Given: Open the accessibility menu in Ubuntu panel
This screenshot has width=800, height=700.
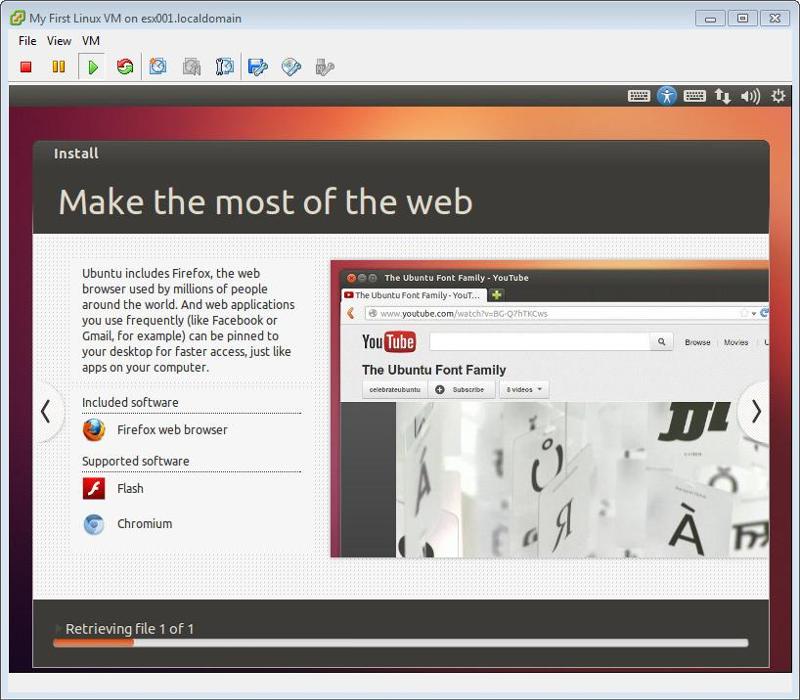Looking at the screenshot, I should click(x=666, y=96).
